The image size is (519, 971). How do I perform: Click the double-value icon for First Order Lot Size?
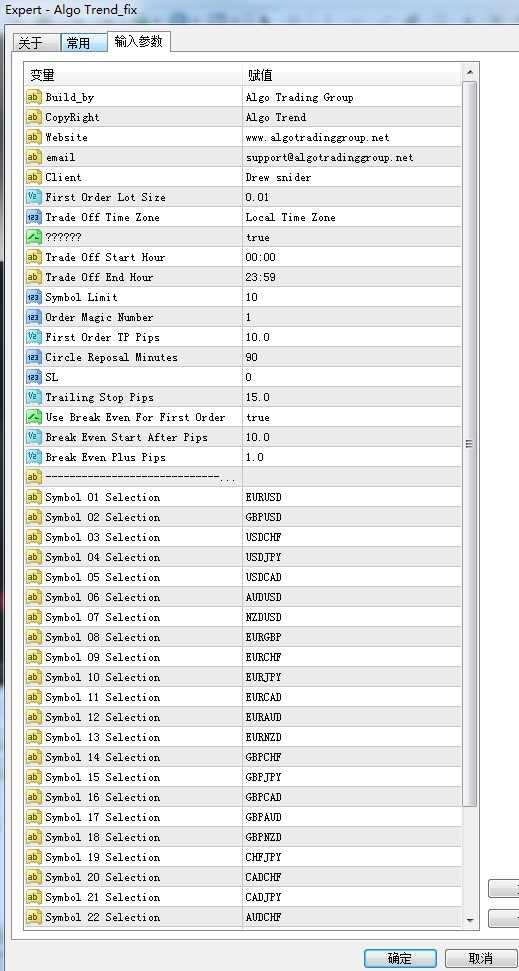(33, 197)
